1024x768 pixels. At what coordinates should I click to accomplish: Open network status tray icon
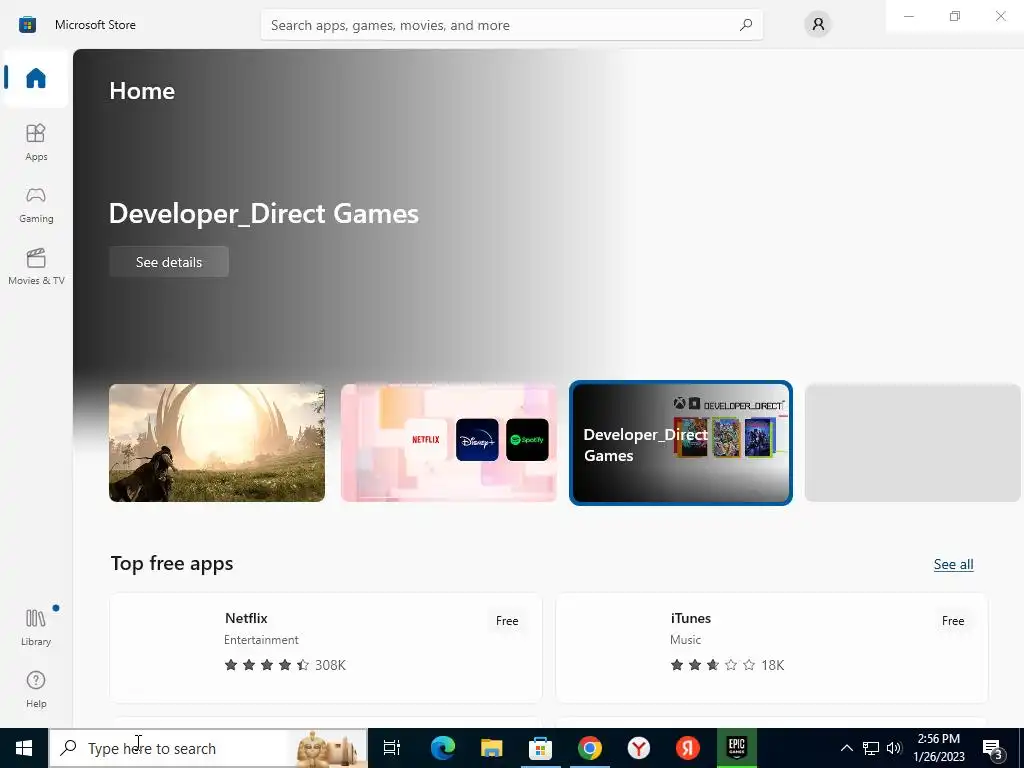click(x=871, y=748)
